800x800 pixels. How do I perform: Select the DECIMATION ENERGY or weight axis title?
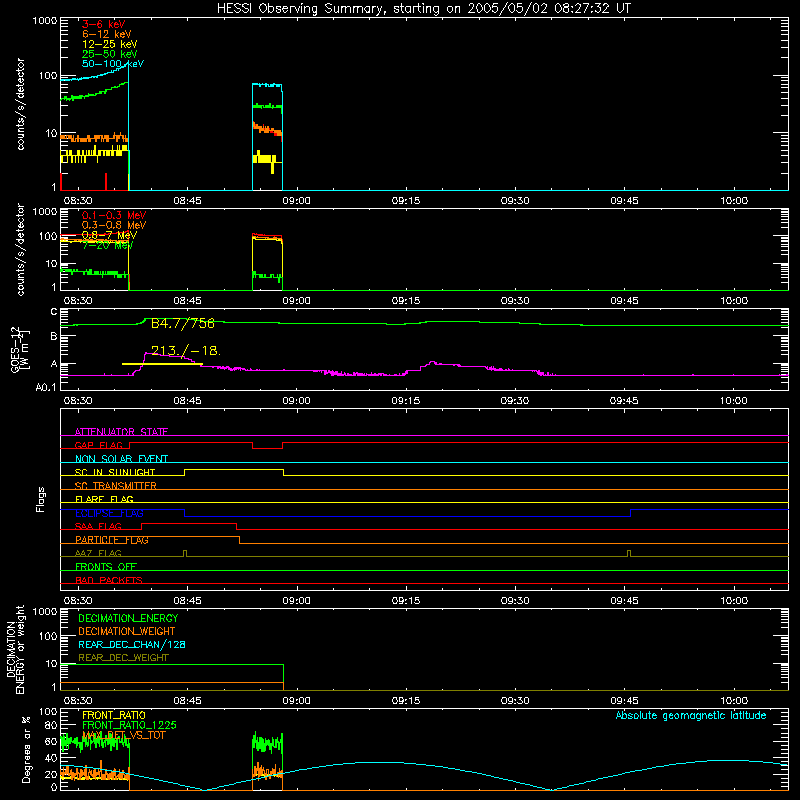pyautogui.click(x=15, y=649)
